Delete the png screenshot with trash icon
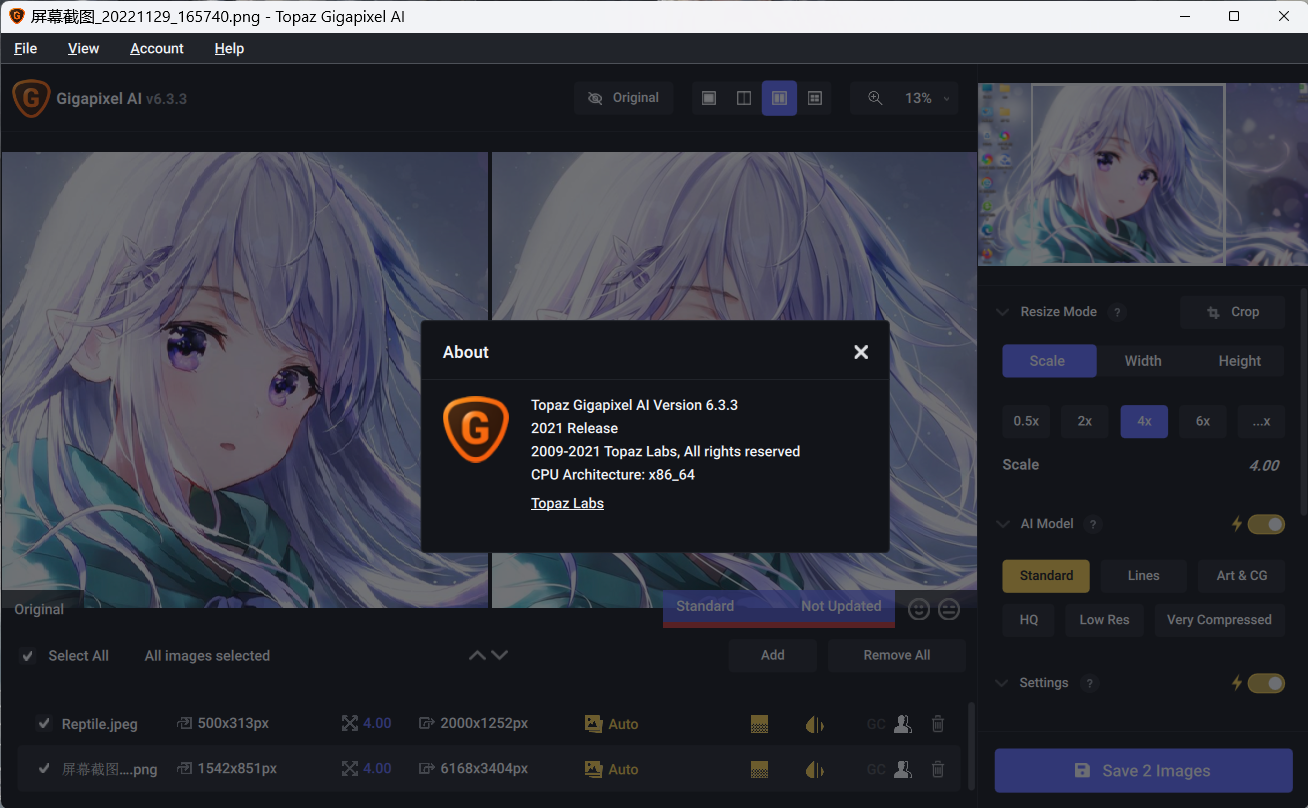1308x808 pixels. click(937, 769)
